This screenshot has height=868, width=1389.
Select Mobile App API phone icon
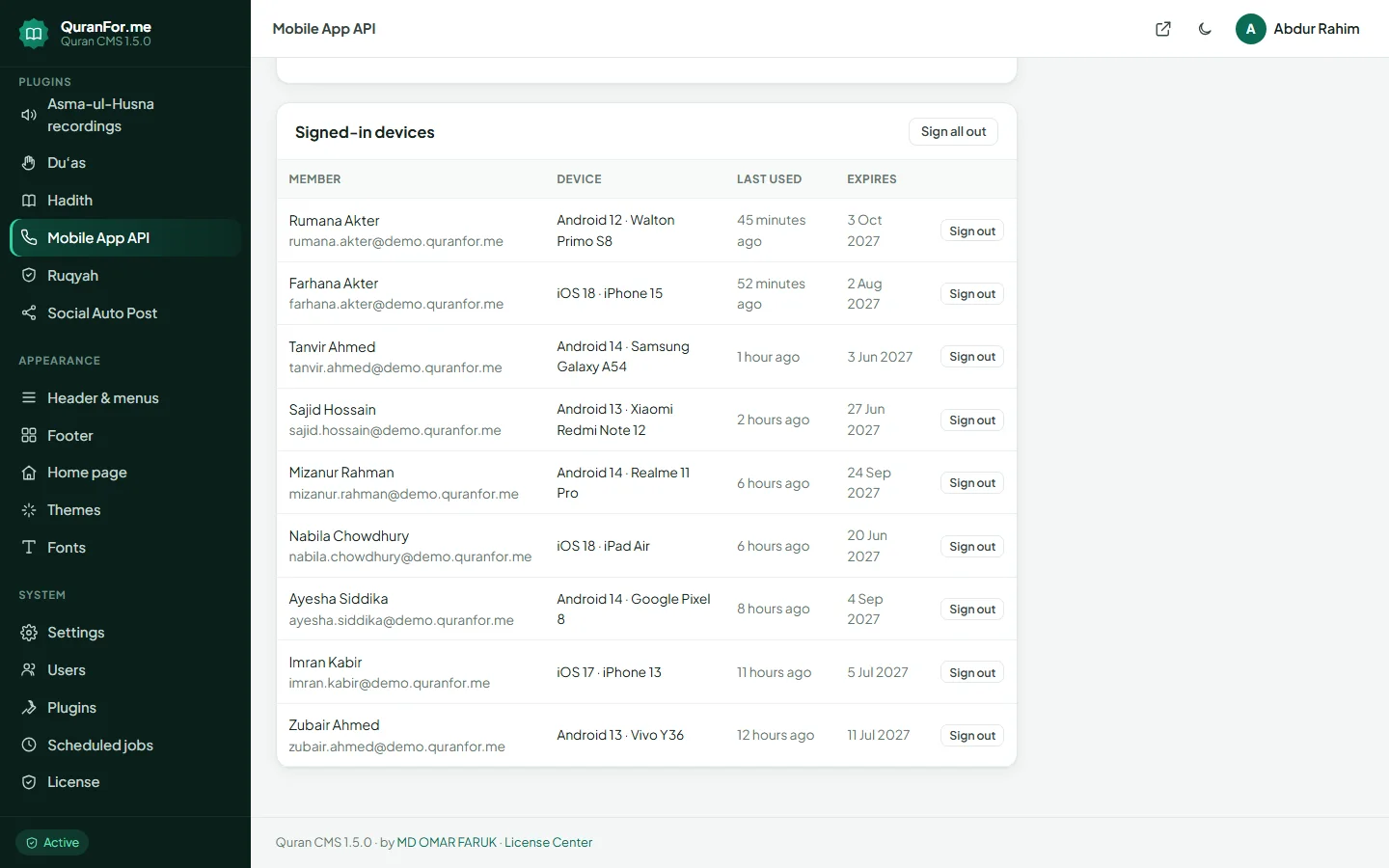[x=29, y=238]
